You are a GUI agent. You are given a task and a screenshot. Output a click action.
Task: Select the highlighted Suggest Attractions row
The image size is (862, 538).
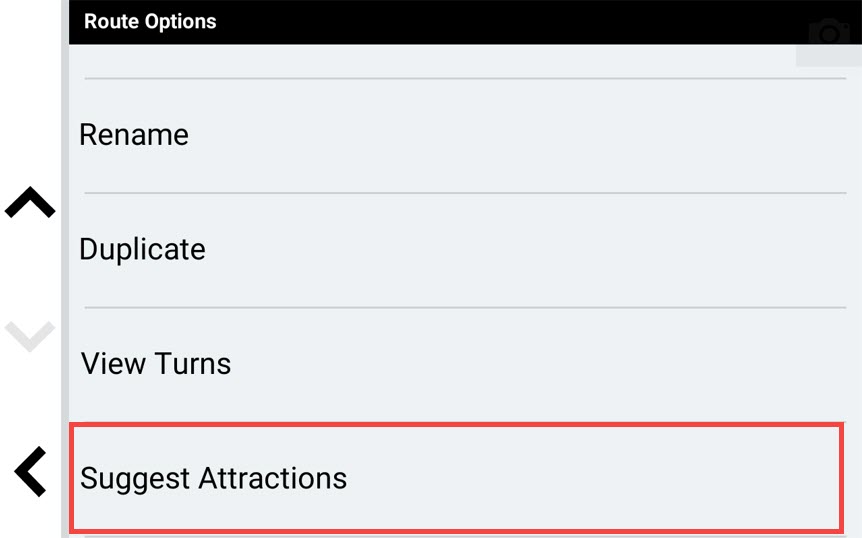(x=457, y=478)
